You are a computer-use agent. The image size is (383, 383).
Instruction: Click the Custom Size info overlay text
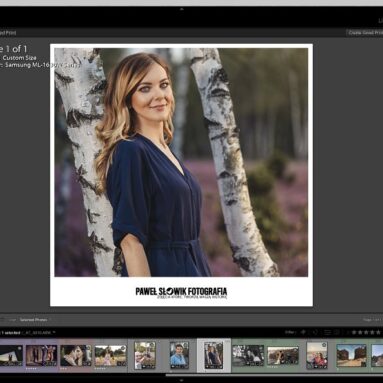[19, 58]
